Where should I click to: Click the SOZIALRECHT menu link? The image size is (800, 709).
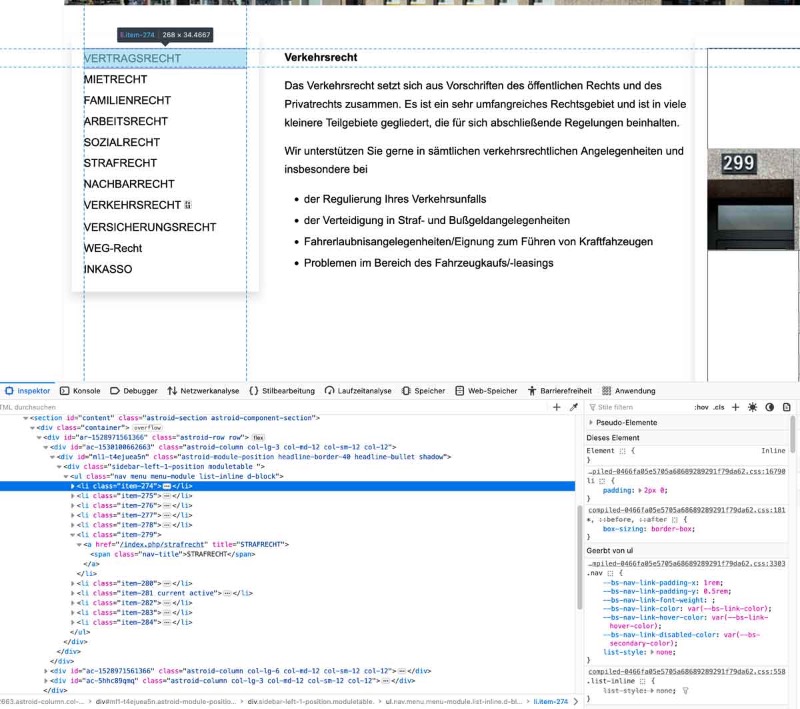tap(122, 142)
